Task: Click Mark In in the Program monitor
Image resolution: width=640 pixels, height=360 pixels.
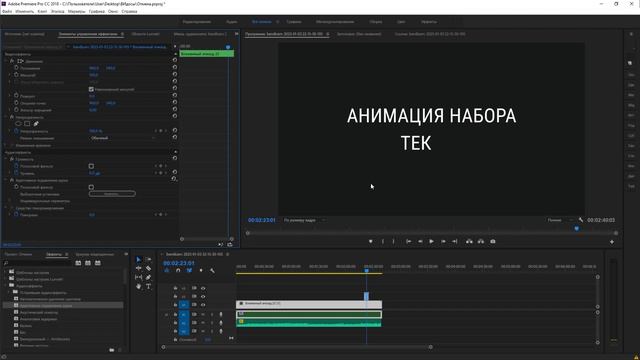Action: click(383, 242)
